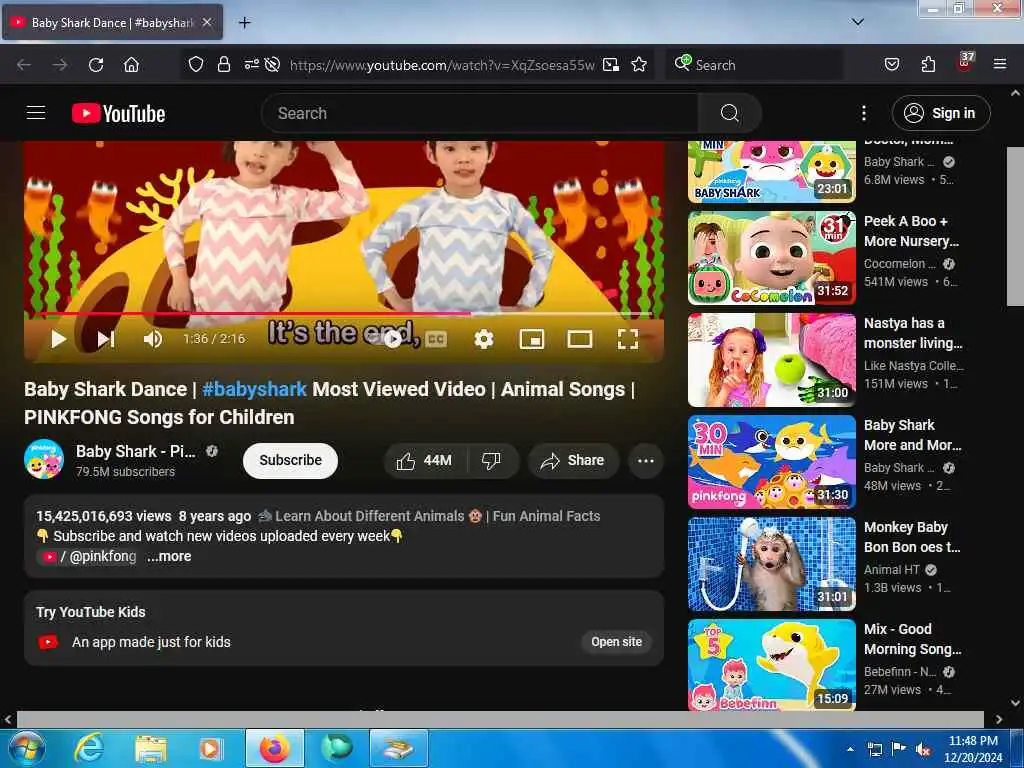Open the taskbar clock showing 11:48 PM
The width and height of the screenshot is (1024, 768).
tap(973, 749)
